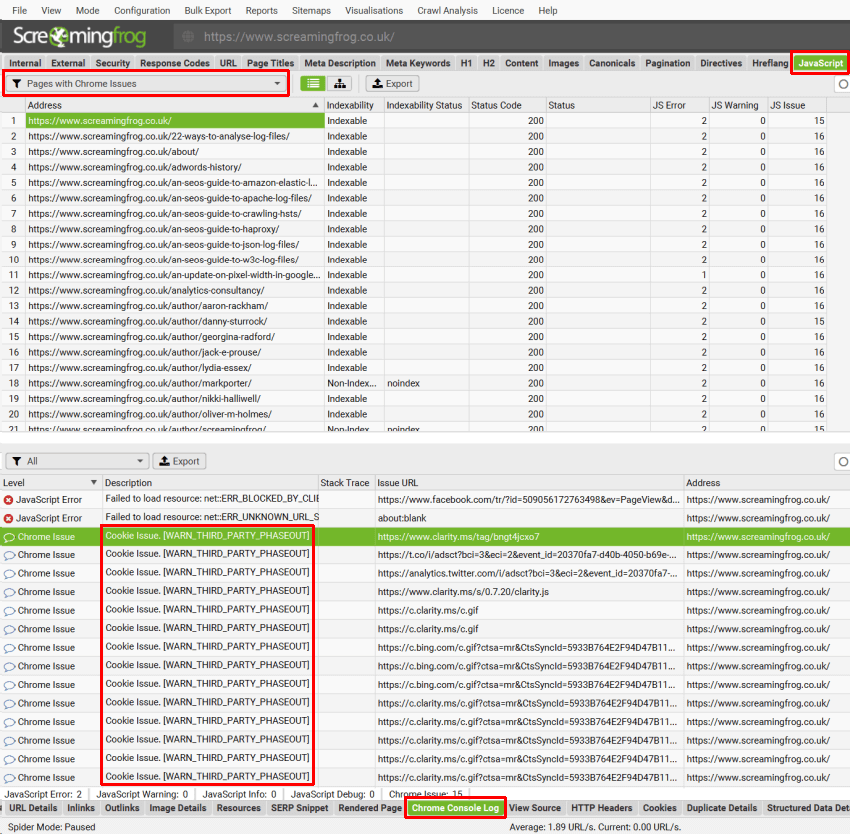Screen dimensions: 850x834
Task: Switch to SERP Snippet tab
Action: 299,808
